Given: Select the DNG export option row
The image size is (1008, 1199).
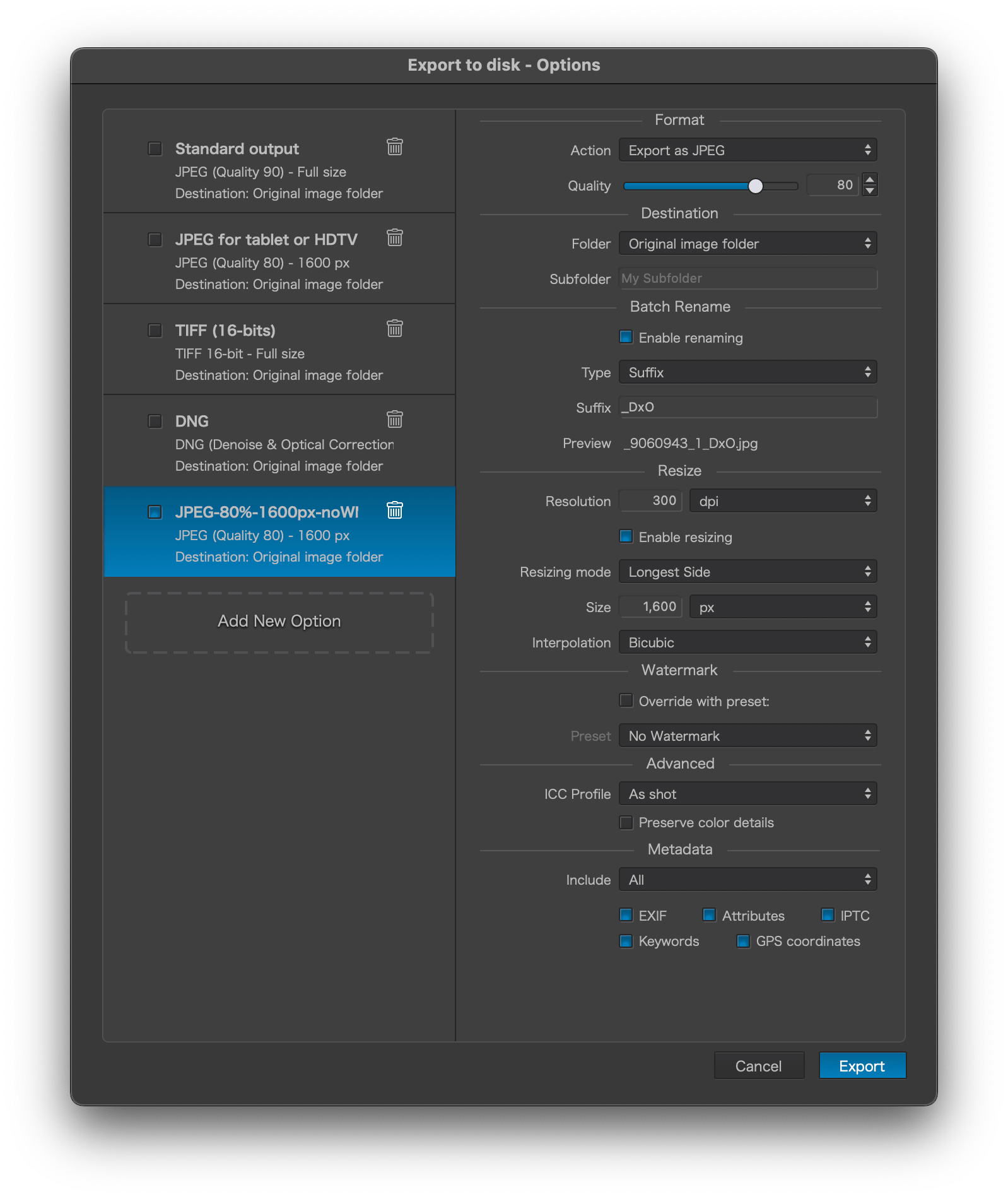Looking at the screenshot, I should point(279,442).
